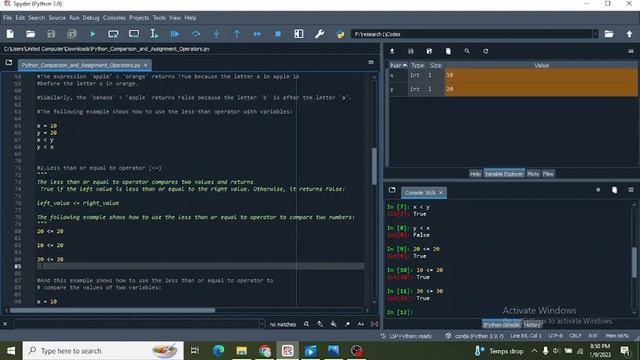Click the console Remove all variables icon
Screen dimensions: 640x360
pyautogui.click(x=614, y=190)
